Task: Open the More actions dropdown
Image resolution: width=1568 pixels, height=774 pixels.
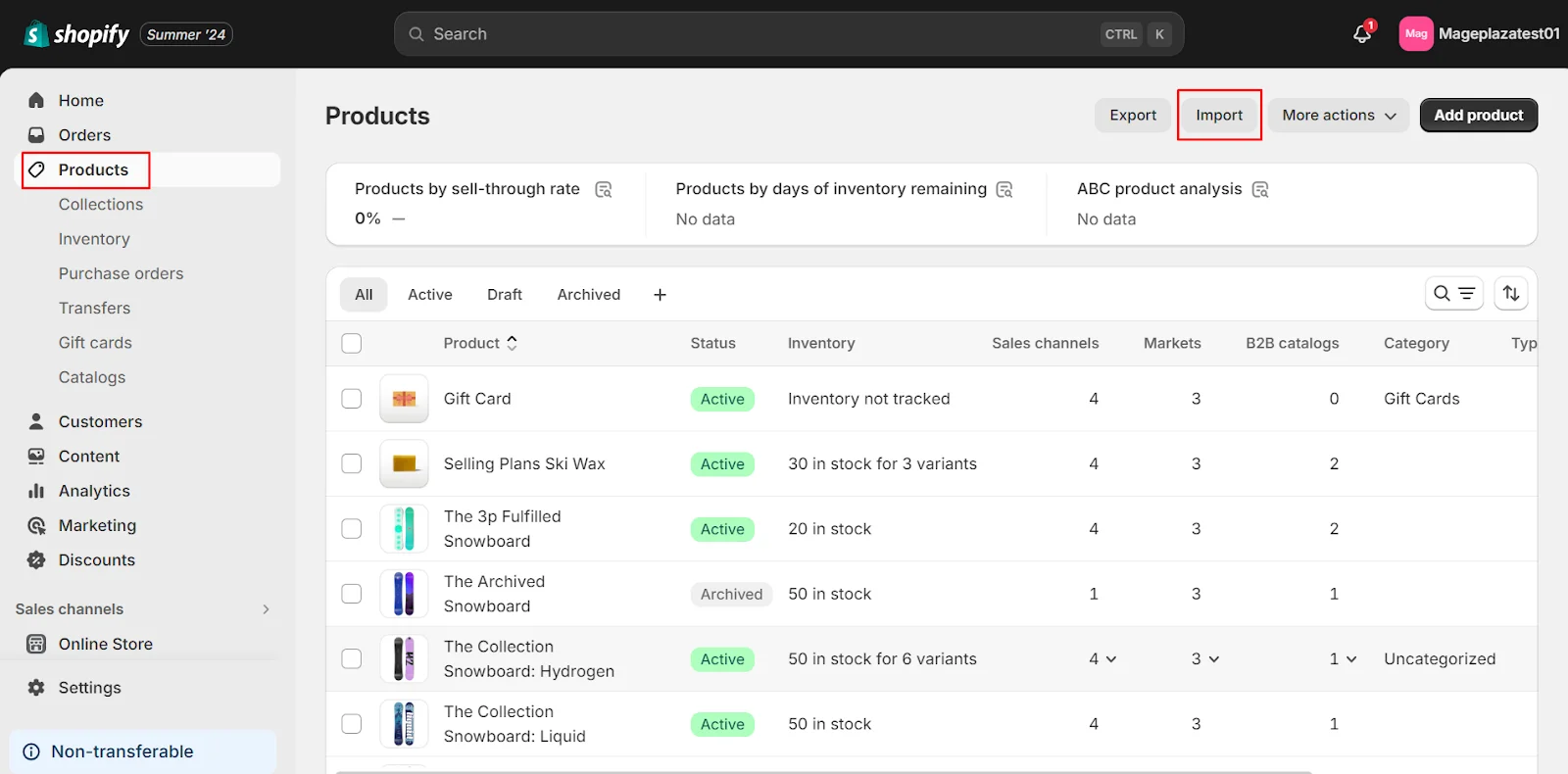Action: click(1339, 116)
